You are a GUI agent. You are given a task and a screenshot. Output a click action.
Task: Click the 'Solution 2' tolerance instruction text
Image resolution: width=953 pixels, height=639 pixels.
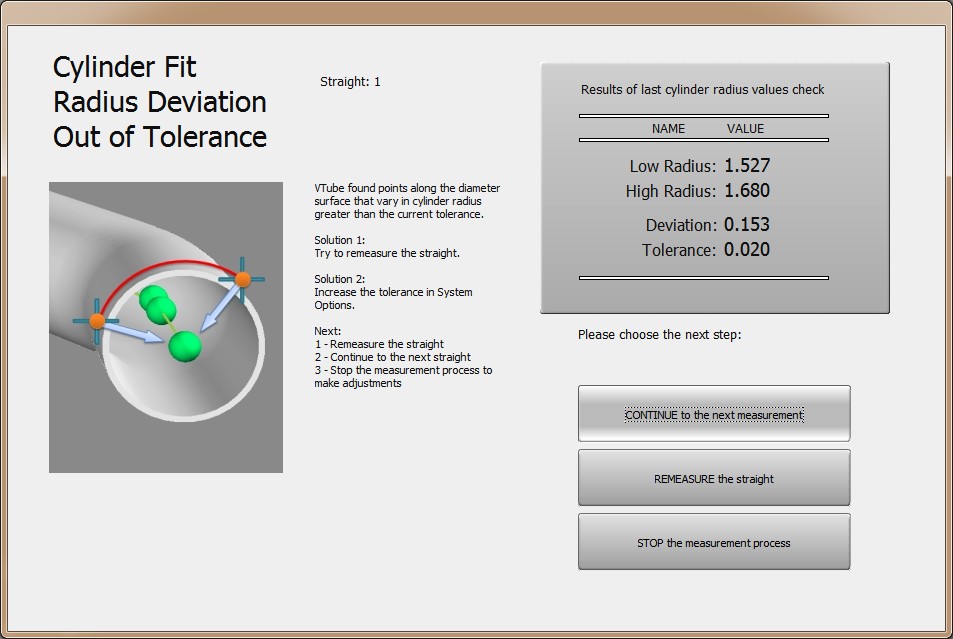393,292
